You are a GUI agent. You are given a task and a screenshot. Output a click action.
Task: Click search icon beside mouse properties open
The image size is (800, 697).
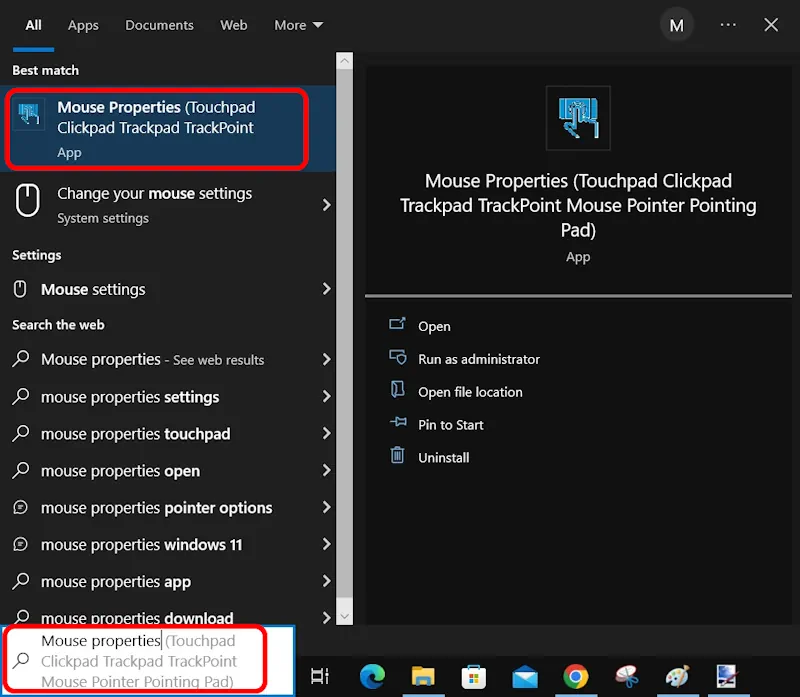[x=20, y=470]
